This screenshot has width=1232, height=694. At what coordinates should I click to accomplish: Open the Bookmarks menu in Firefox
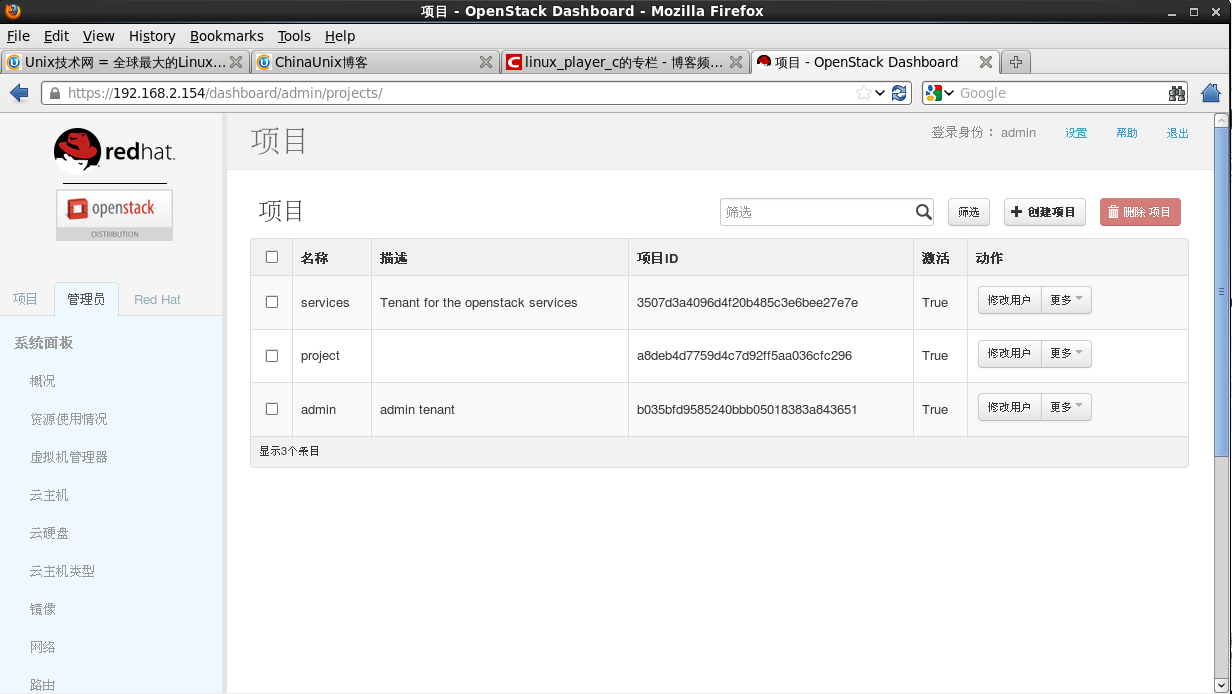pyautogui.click(x=226, y=36)
